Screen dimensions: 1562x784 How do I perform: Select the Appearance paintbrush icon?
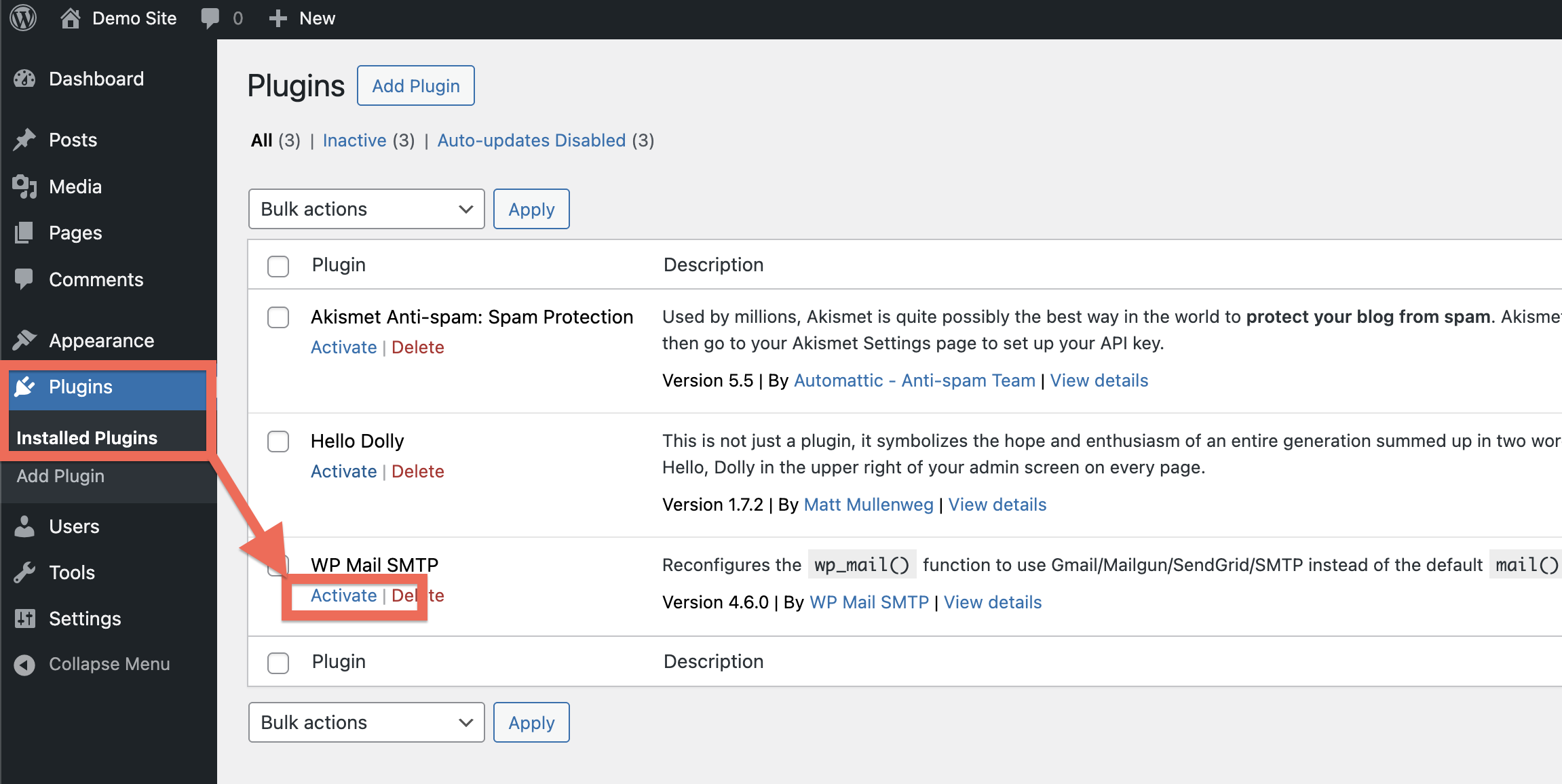(24, 340)
